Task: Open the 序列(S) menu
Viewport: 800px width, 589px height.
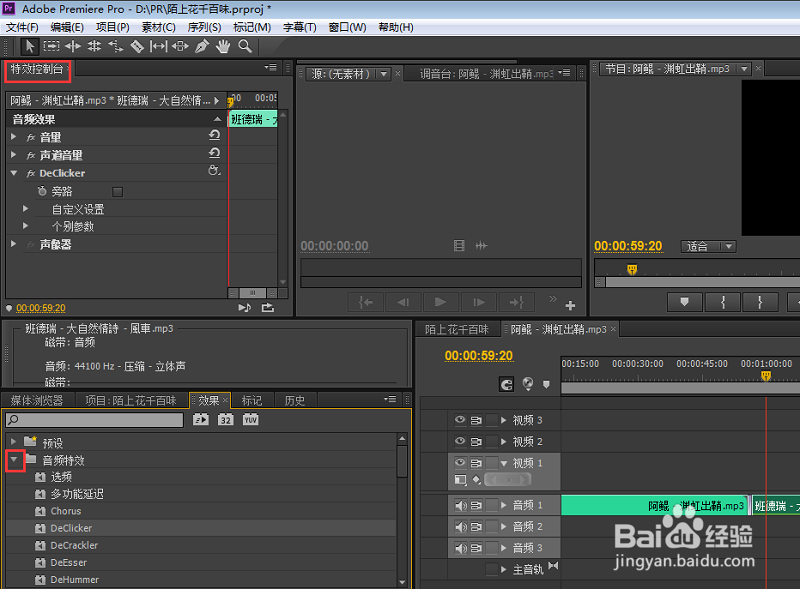Action: 205,27
